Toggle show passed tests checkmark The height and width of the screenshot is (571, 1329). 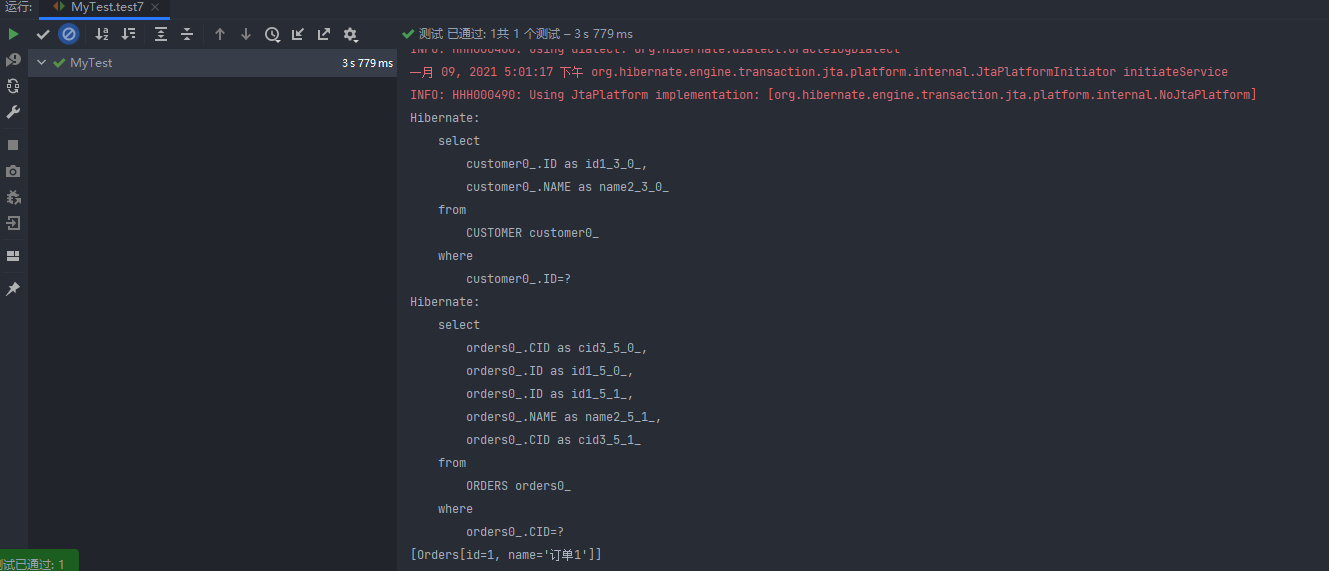pos(43,34)
